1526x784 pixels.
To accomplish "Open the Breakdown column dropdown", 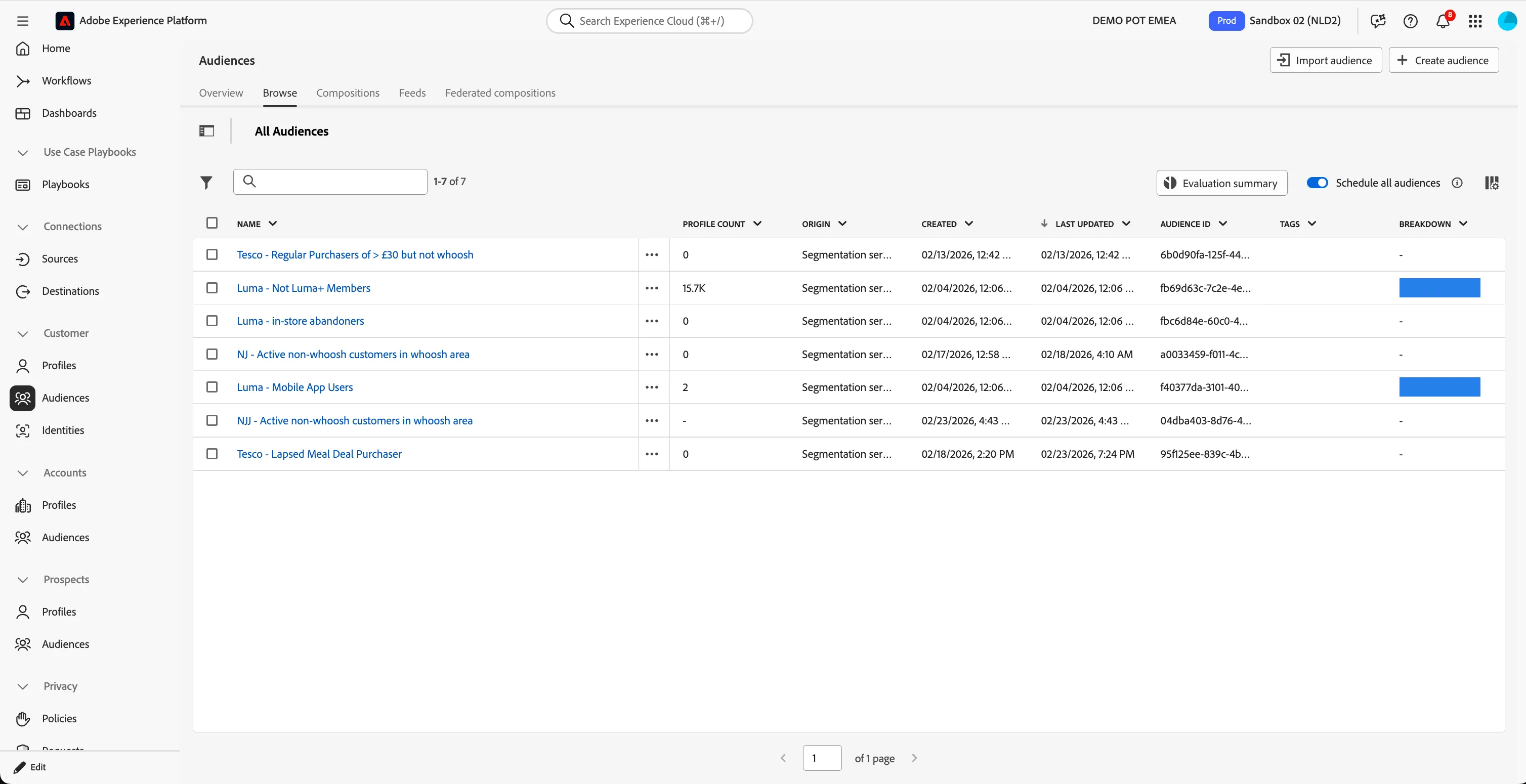I will tap(1463, 224).
